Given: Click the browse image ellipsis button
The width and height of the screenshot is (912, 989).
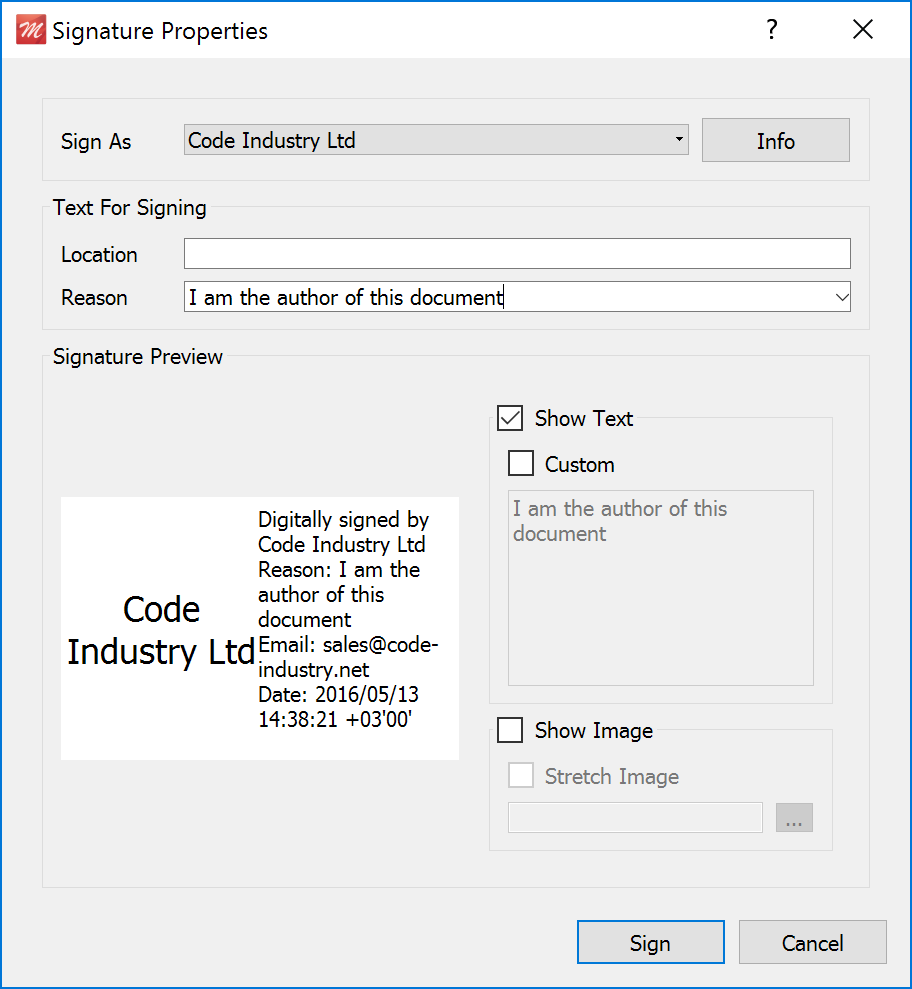Looking at the screenshot, I should (794, 818).
